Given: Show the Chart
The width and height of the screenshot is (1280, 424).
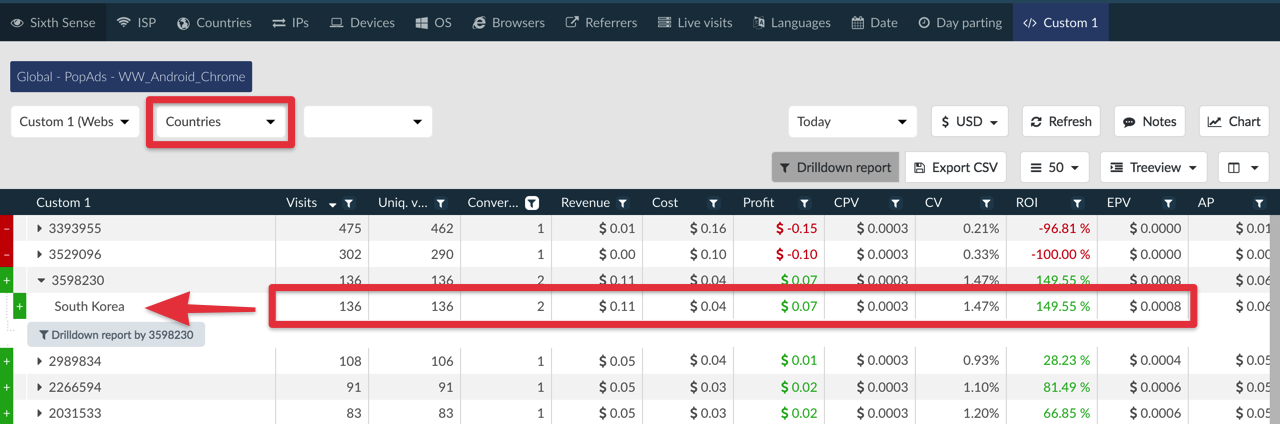Looking at the screenshot, I should point(1234,121).
